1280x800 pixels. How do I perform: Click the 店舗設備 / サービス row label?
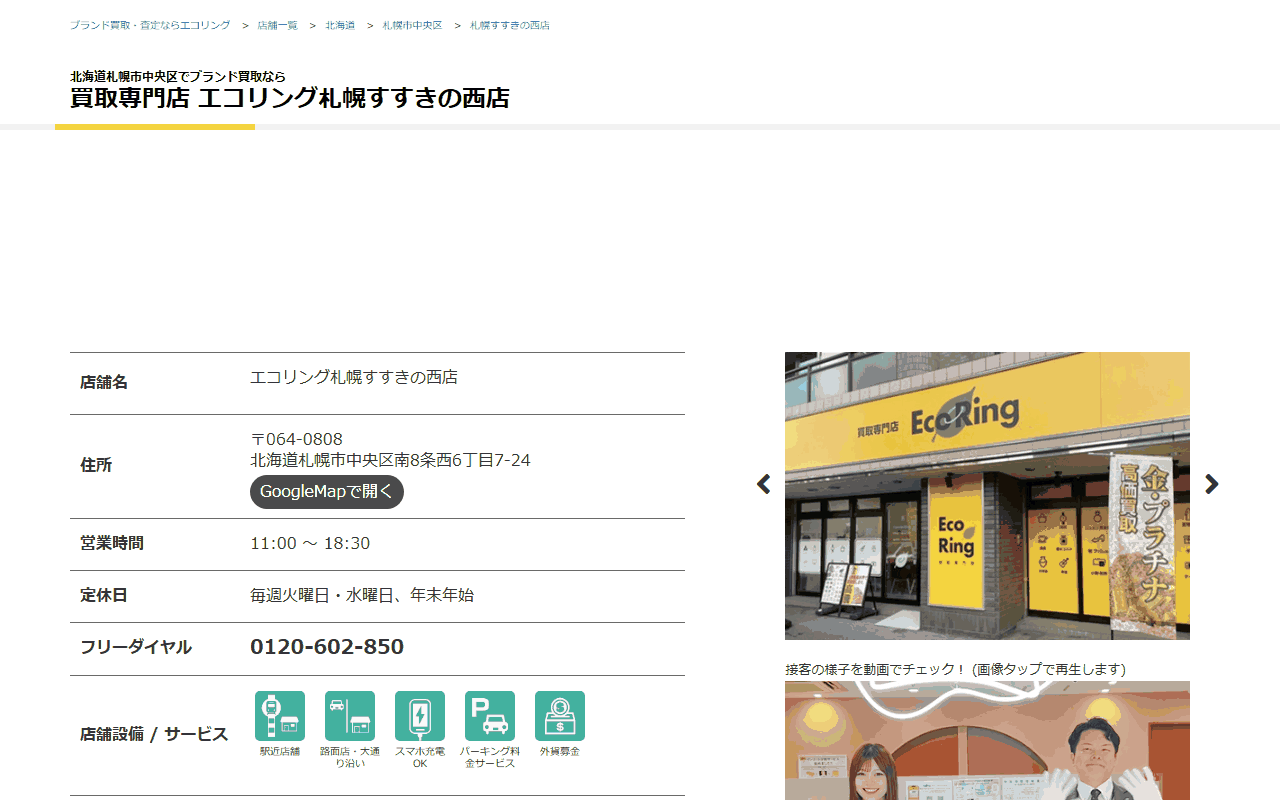coord(154,734)
